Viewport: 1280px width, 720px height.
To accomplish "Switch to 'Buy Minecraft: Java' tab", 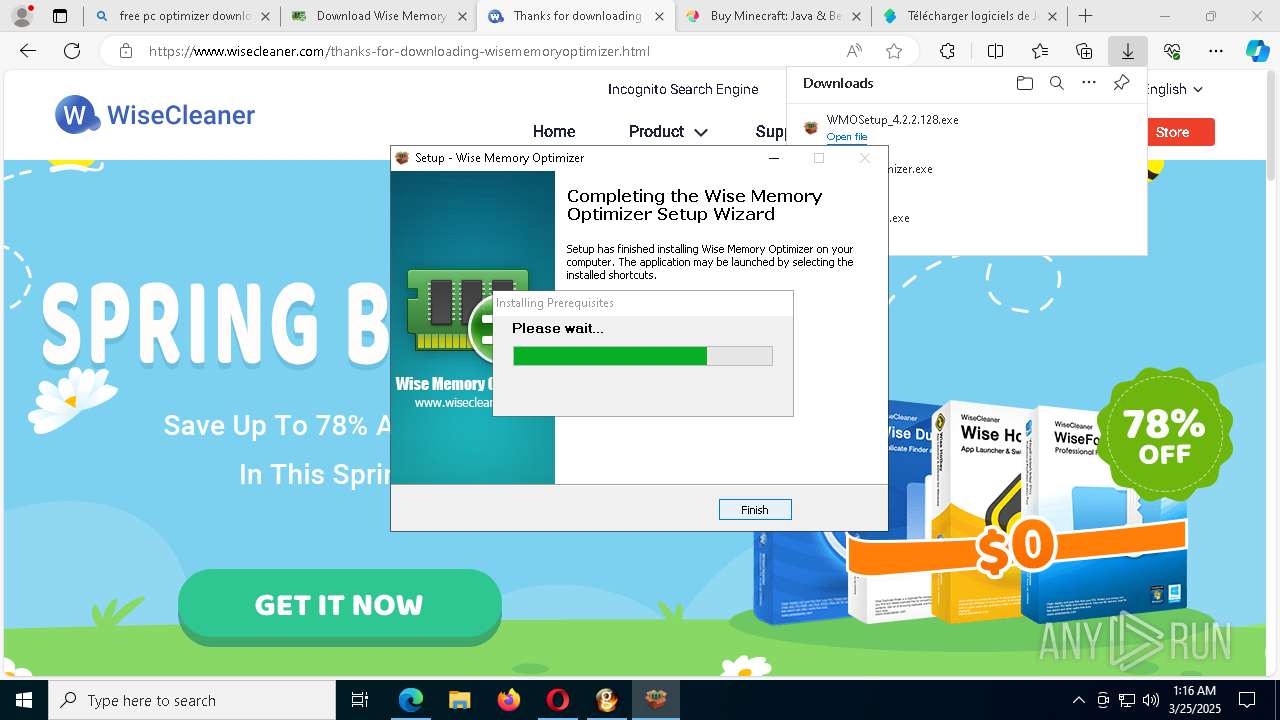I will pos(774,16).
